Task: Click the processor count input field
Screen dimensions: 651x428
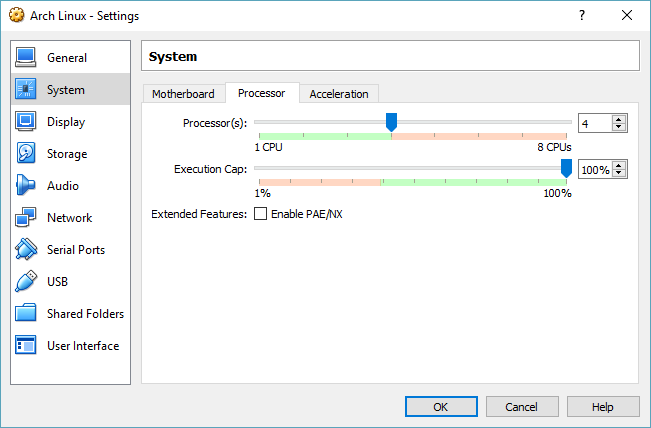Action: click(595, 123)
